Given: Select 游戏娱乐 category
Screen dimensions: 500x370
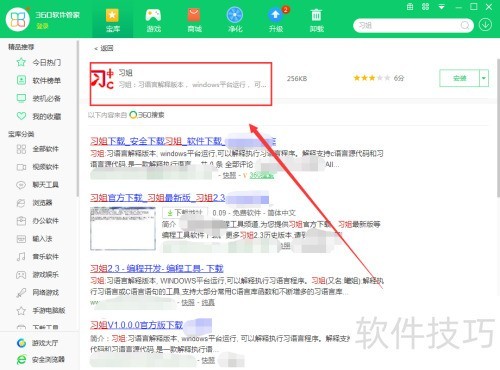Looking at the screenshot, I should [38, 275].
